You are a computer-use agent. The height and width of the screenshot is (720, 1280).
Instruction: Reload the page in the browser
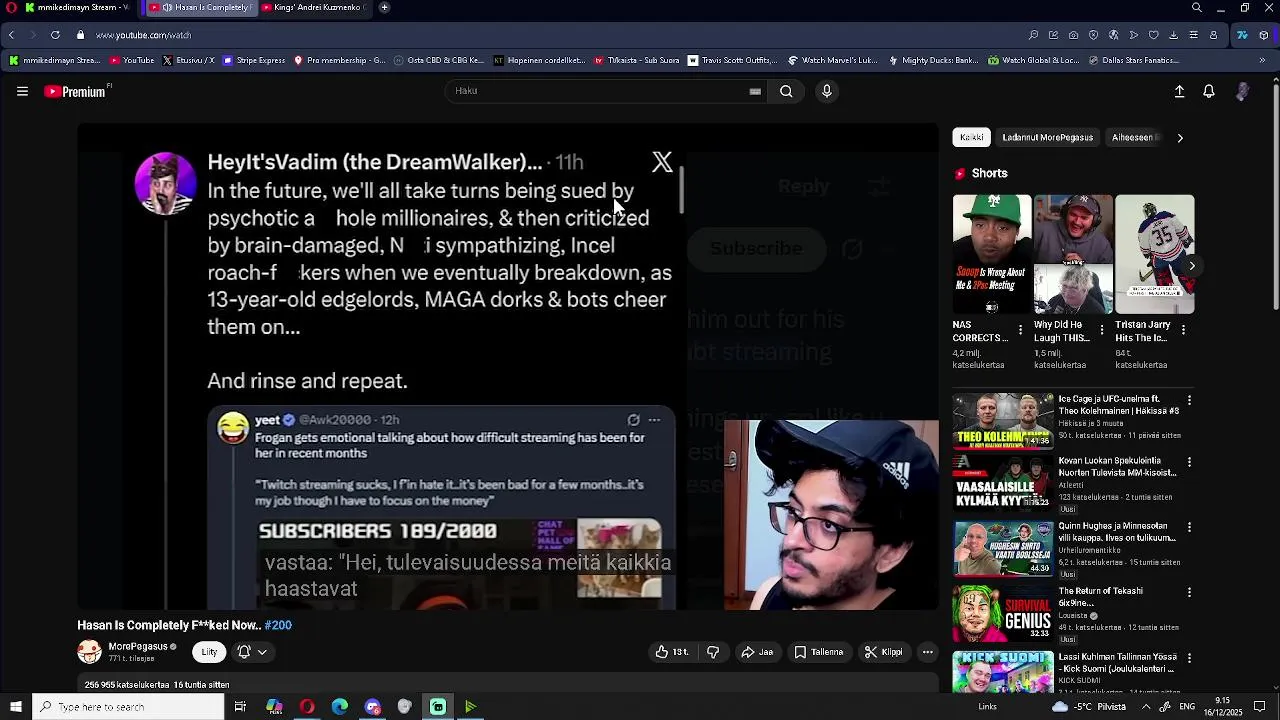[x=55, y=35]
